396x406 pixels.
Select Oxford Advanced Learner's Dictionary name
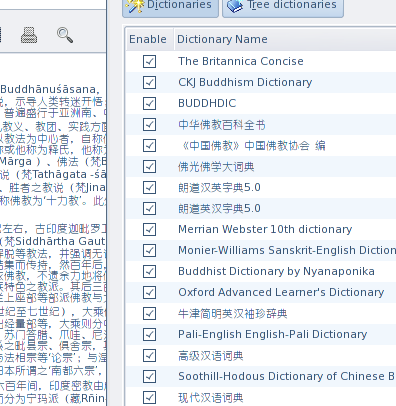pos(281,292)
